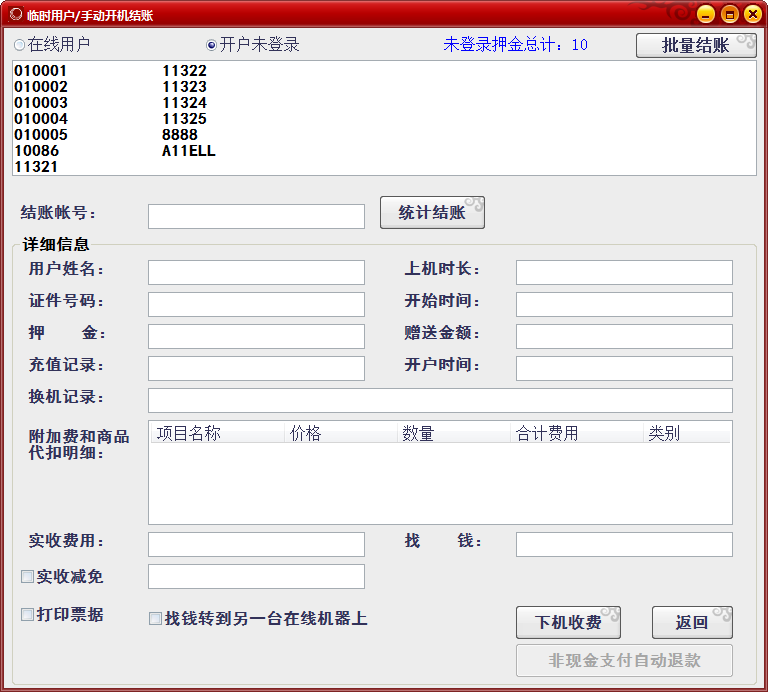Focus the 换机记录 field
This screenshot has width=768, height=692.
point(440,400)
